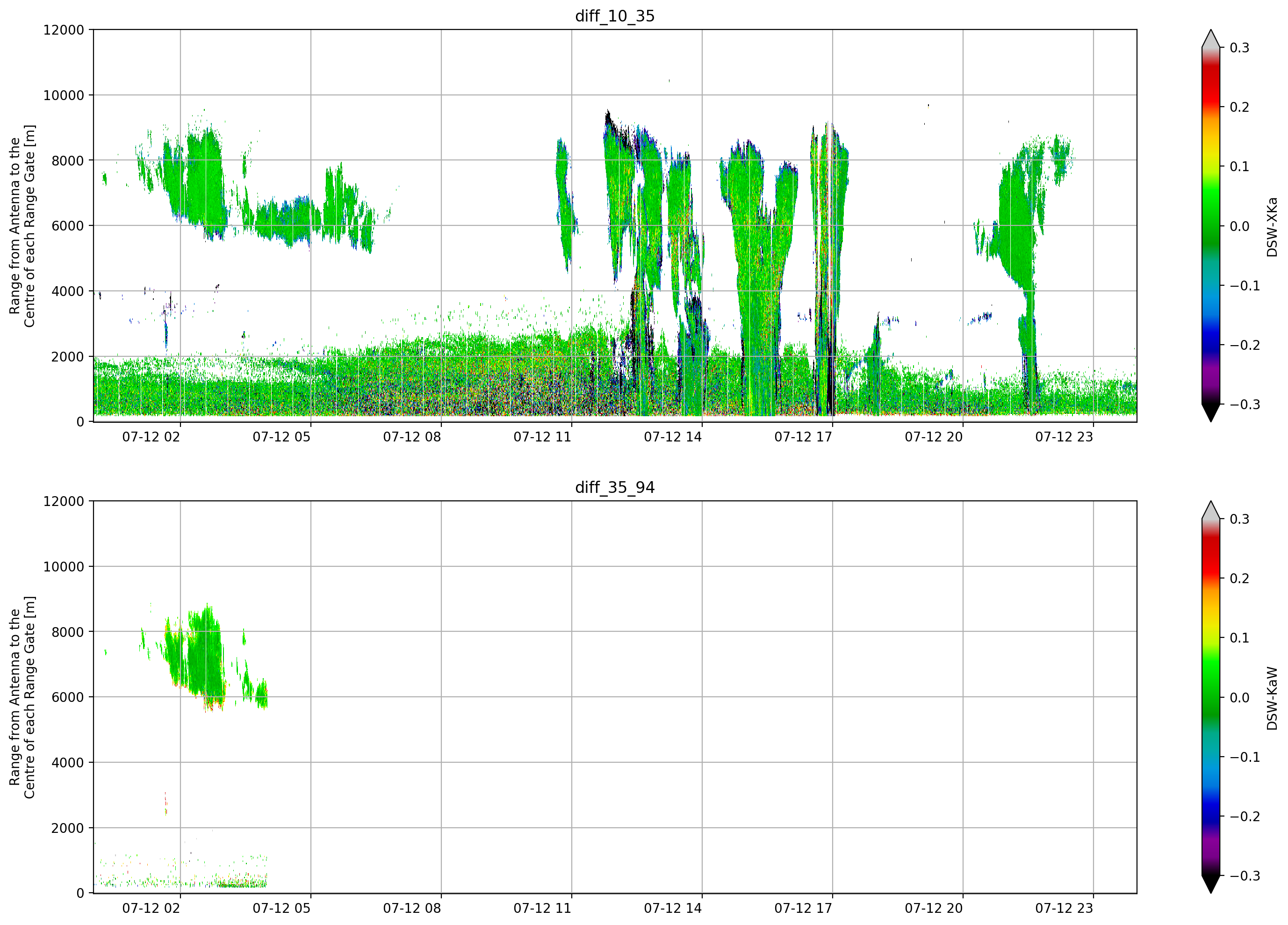This screenshot has width=1288, height=925.
Task: Click "07-12 17" tick under diff_35_94 plot
Action: [x=804, y=909]
